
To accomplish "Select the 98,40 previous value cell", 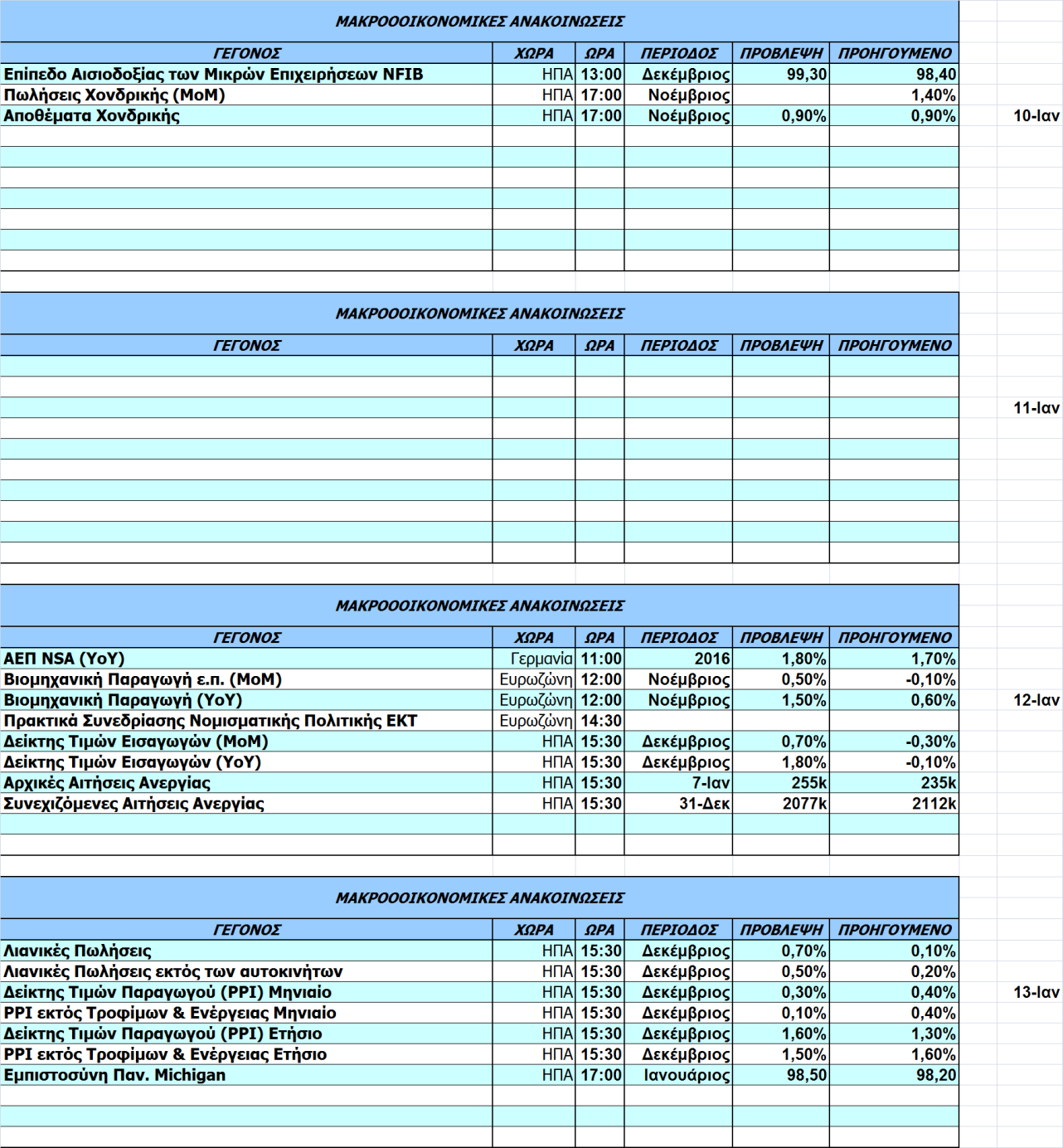I will (894, 75).
